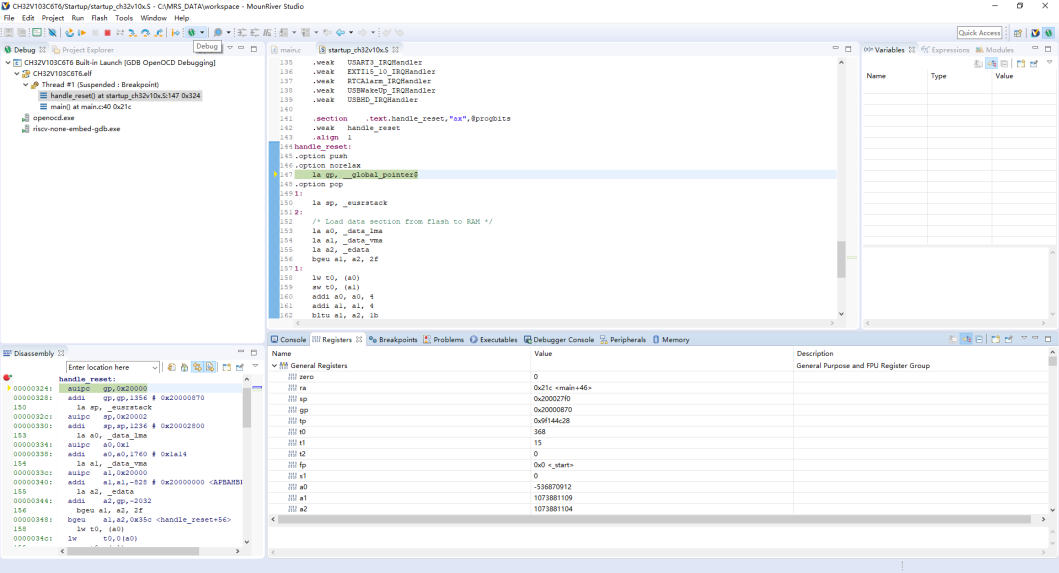This screenshot has height=573, width=1059.
Task: Toggle the breakpoint marker at handle_reset in Disassembly
Action: pos(7,378)
